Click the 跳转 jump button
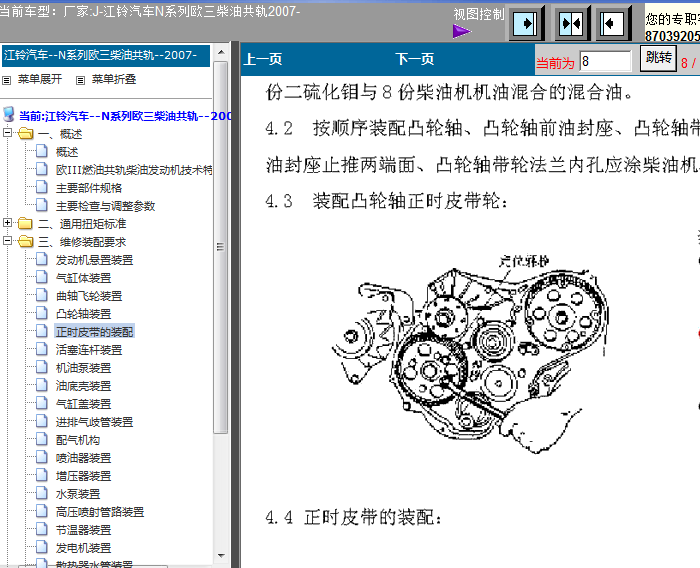Screen dimensions: 700x568 tap(658, 58)
